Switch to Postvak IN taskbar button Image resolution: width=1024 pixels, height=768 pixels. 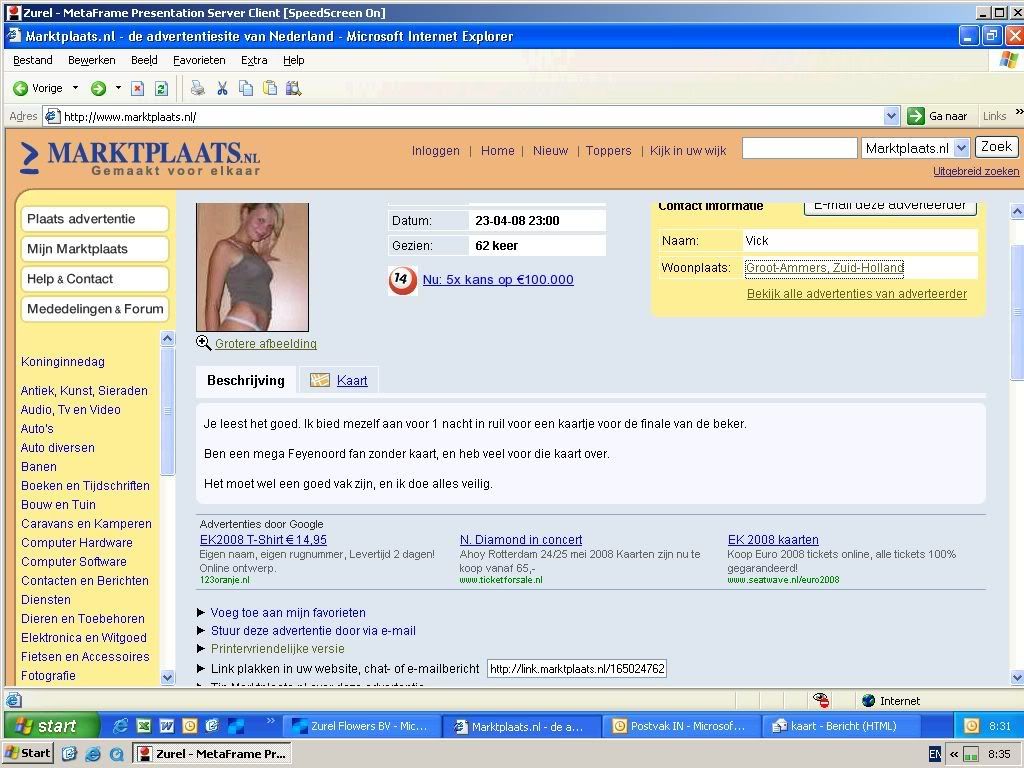682,726
